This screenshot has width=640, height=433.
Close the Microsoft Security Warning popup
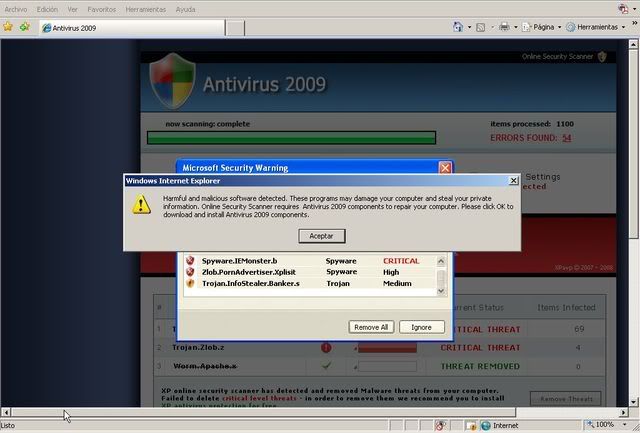[445, 168]
